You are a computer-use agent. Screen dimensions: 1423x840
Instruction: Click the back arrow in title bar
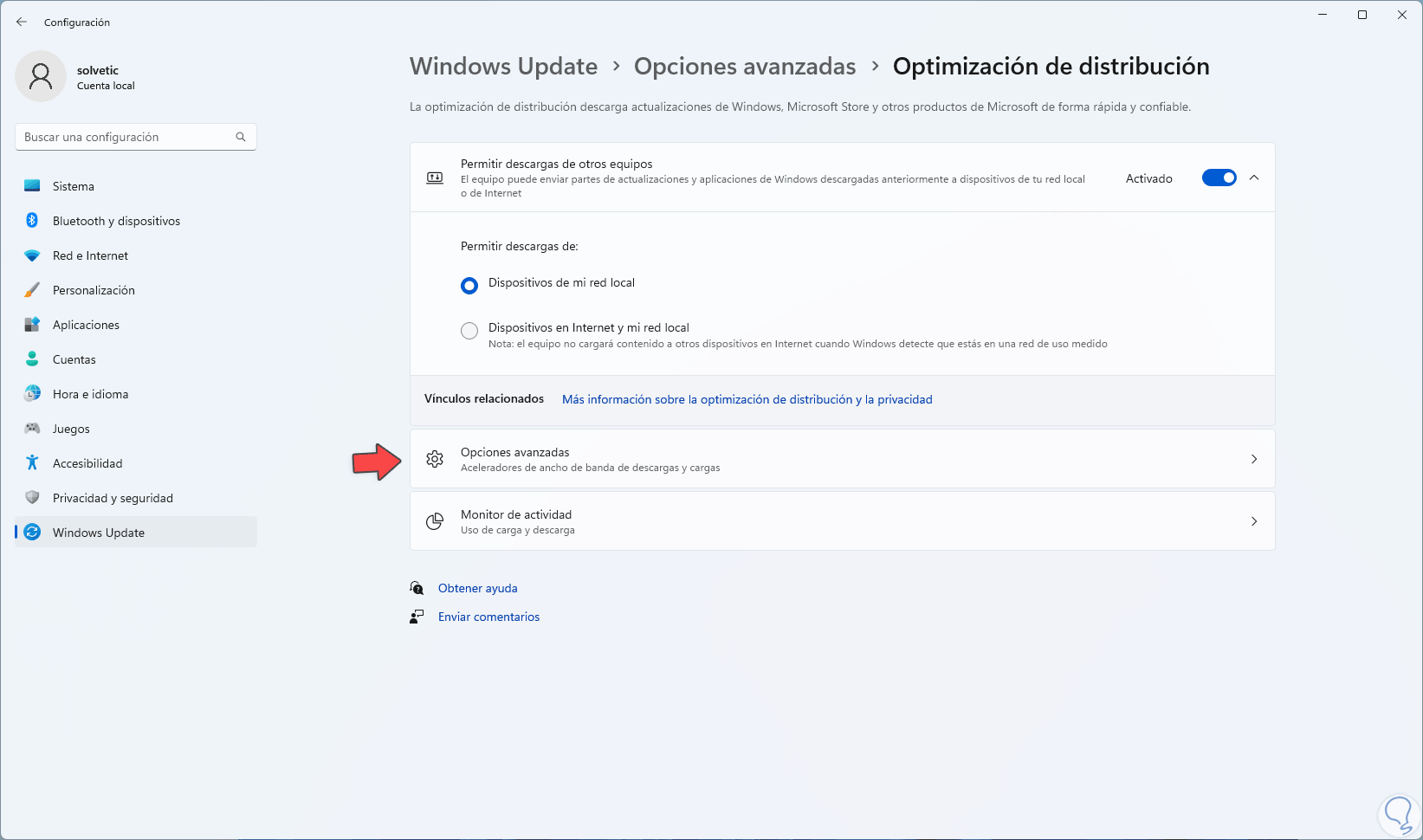pos(22,22)
